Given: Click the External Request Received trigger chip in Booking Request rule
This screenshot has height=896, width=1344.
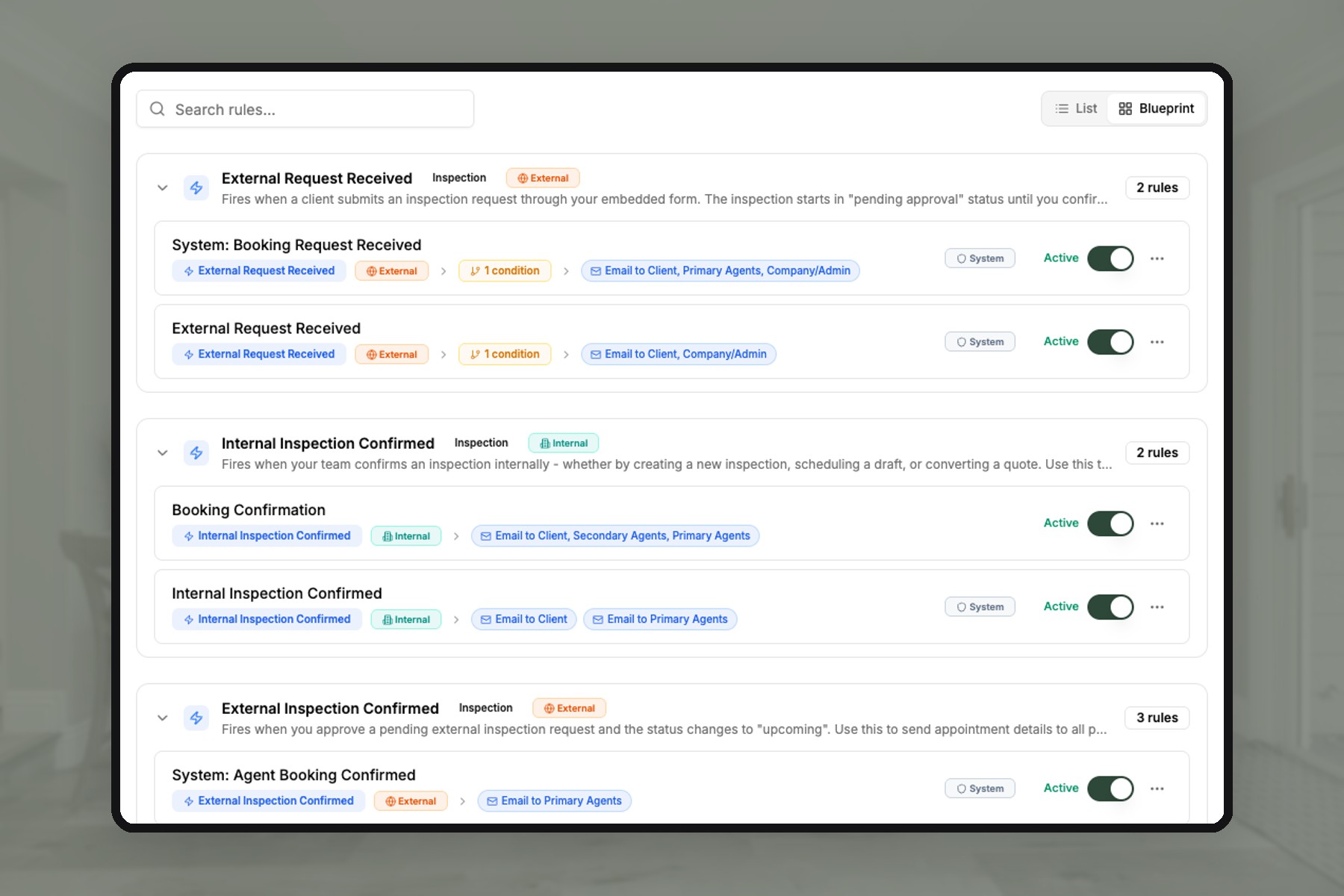Looking at the screenshot, I should coord(259,270).
